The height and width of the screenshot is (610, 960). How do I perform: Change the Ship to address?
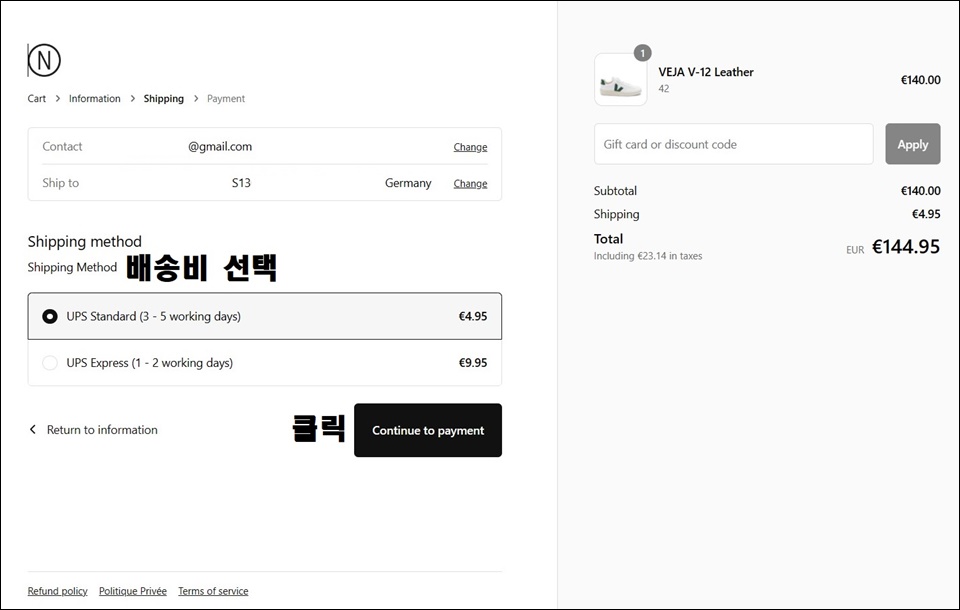pos(470,183)
